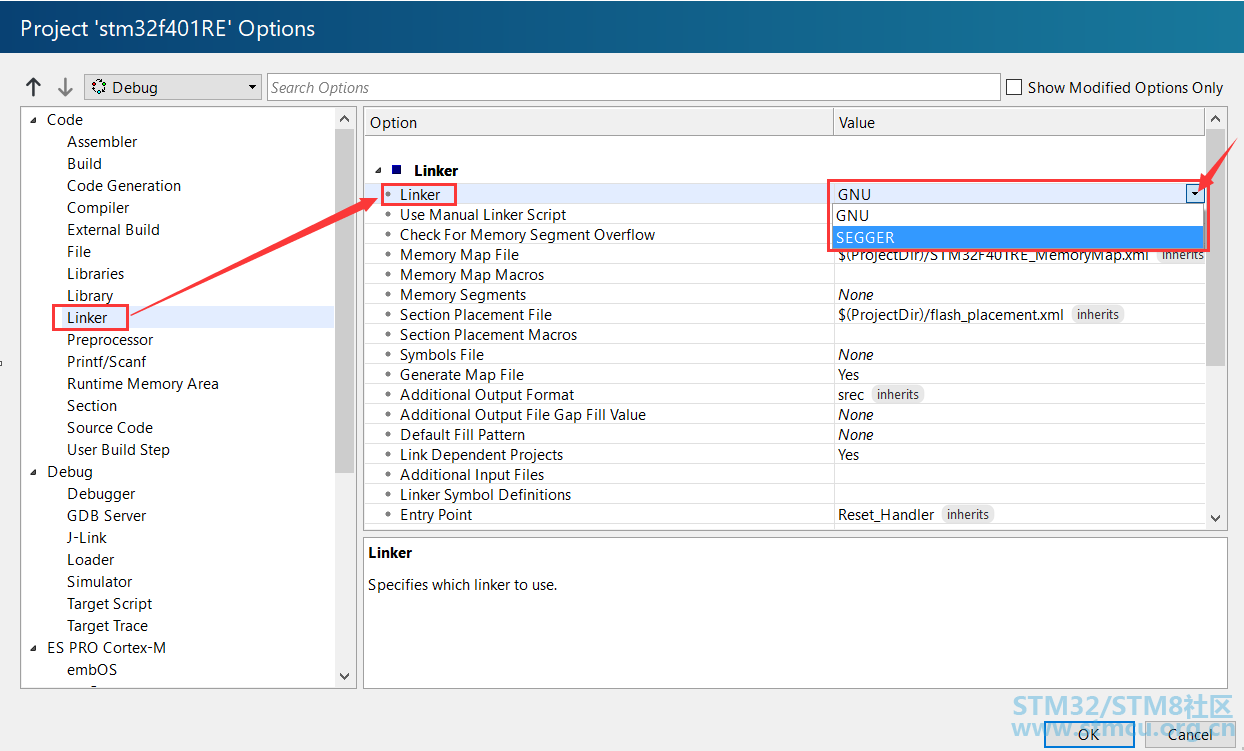
Task: Click the Search Options field
Action: pyautogui.click(x=634, y=87)
